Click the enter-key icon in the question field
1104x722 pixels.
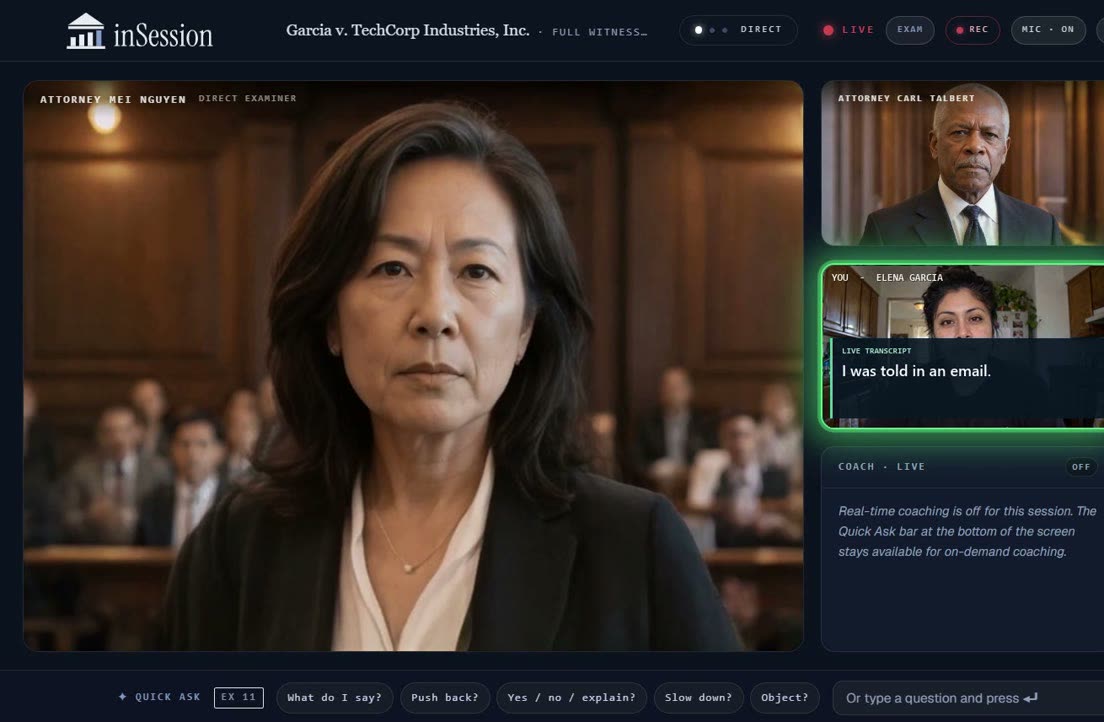pos(1031,698)
